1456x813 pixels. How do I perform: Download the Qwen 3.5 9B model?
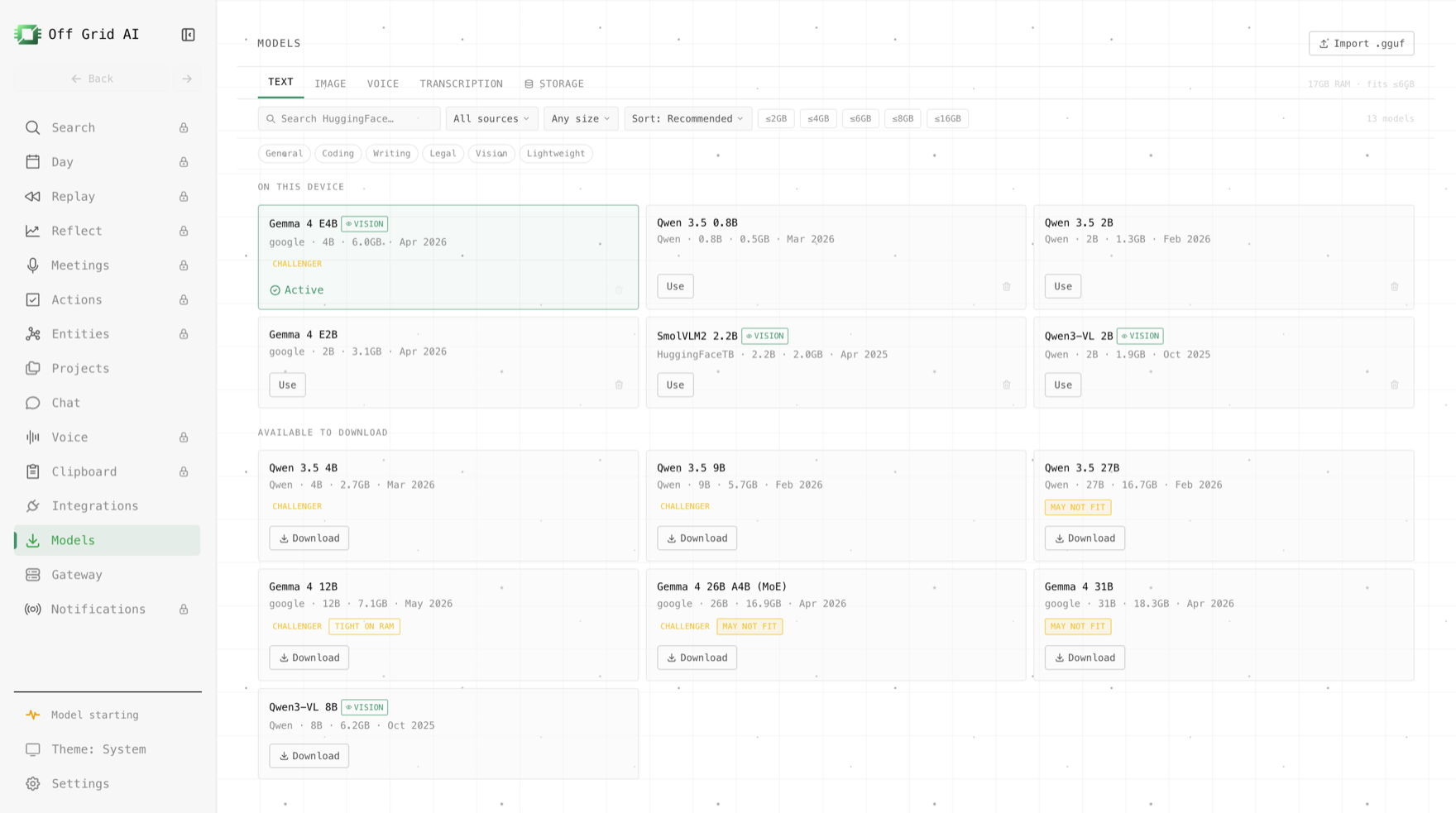click(x=697, y=538)
